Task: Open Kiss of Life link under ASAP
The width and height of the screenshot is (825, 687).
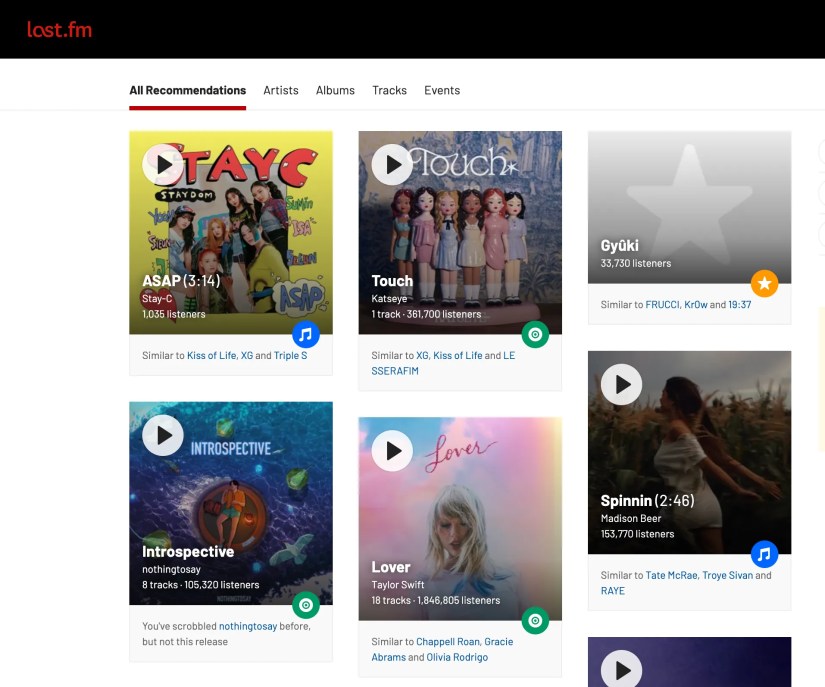Action: (212, 356)
